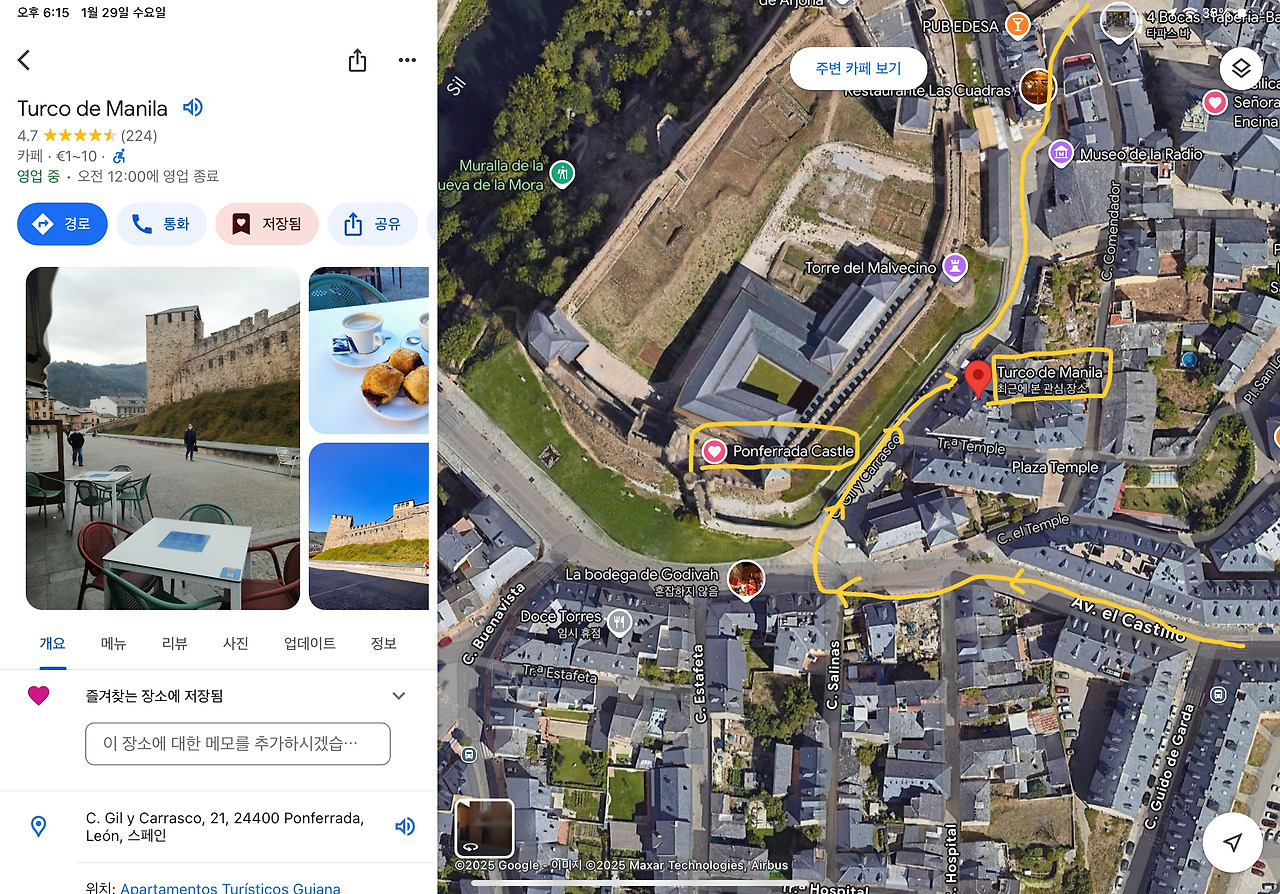
Task: Play pronunciation of Turco de Manila name
Action: click(193, 107)
